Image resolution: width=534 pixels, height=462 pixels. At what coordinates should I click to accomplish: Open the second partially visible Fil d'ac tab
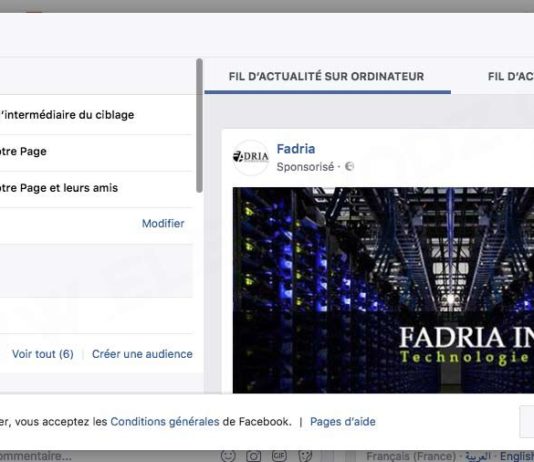point(511,77)
